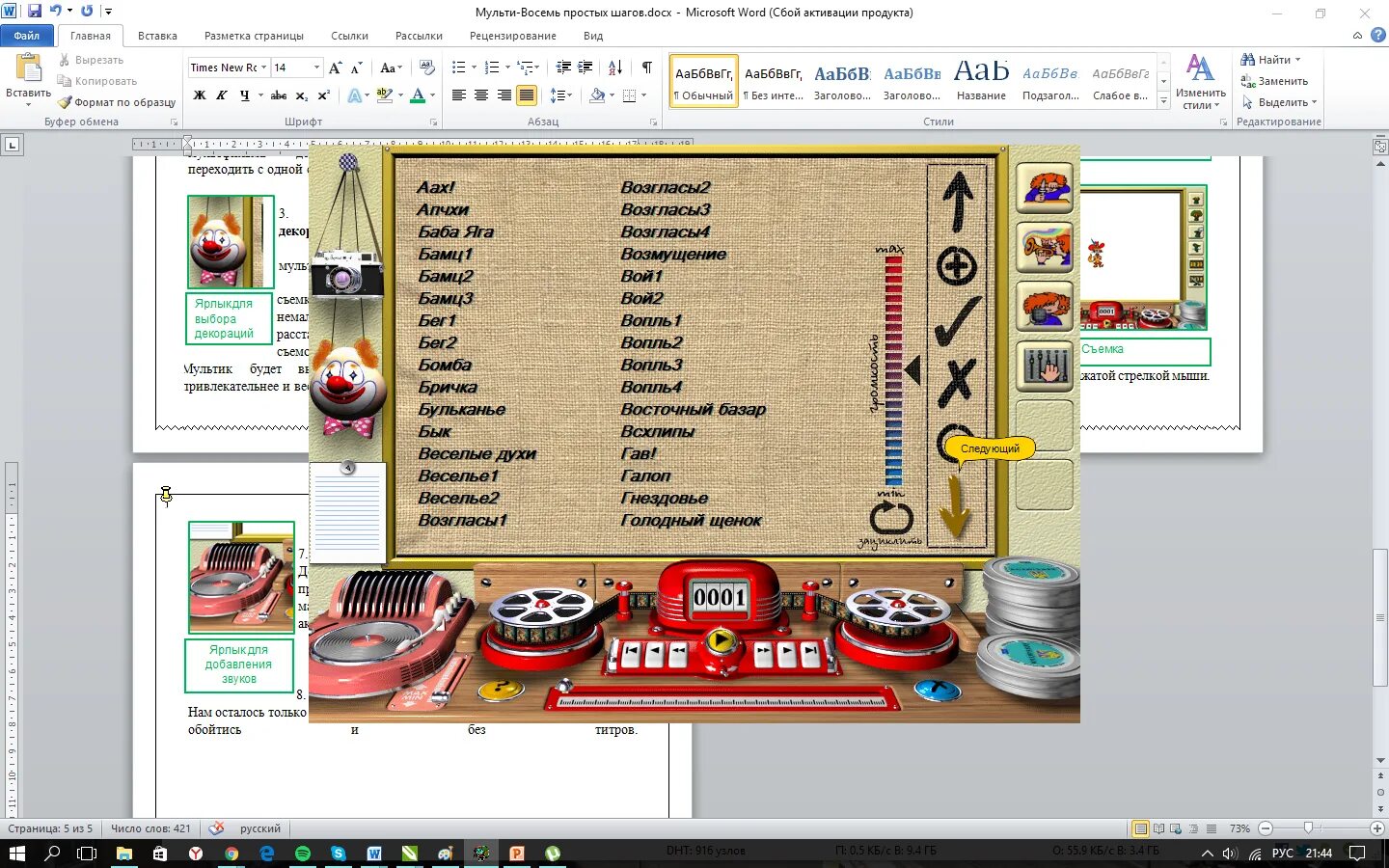Open the font color dropdown arrow

click(432, 95)
